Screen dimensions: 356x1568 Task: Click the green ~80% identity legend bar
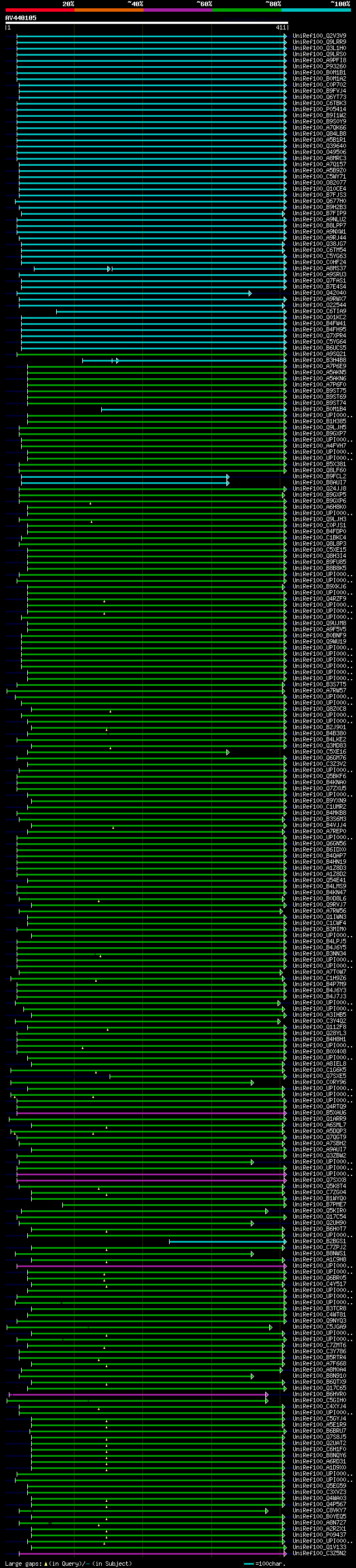247,10
